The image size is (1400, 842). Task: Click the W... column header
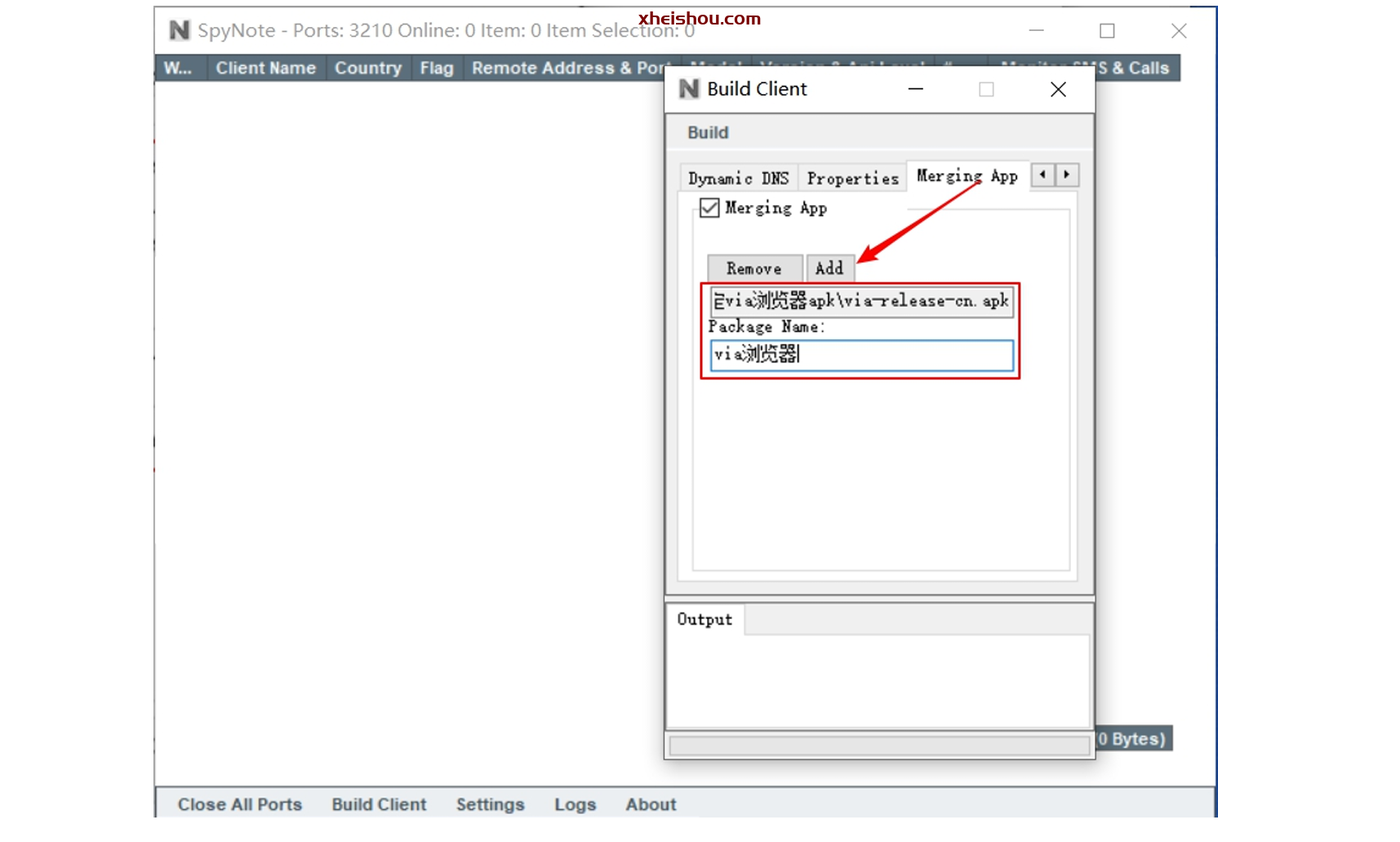point(180,69)
